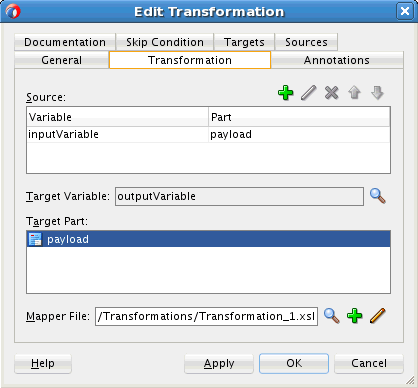Select the General tab
The width and height of the screenshot is (418, 388).
(x=62, y=60)
